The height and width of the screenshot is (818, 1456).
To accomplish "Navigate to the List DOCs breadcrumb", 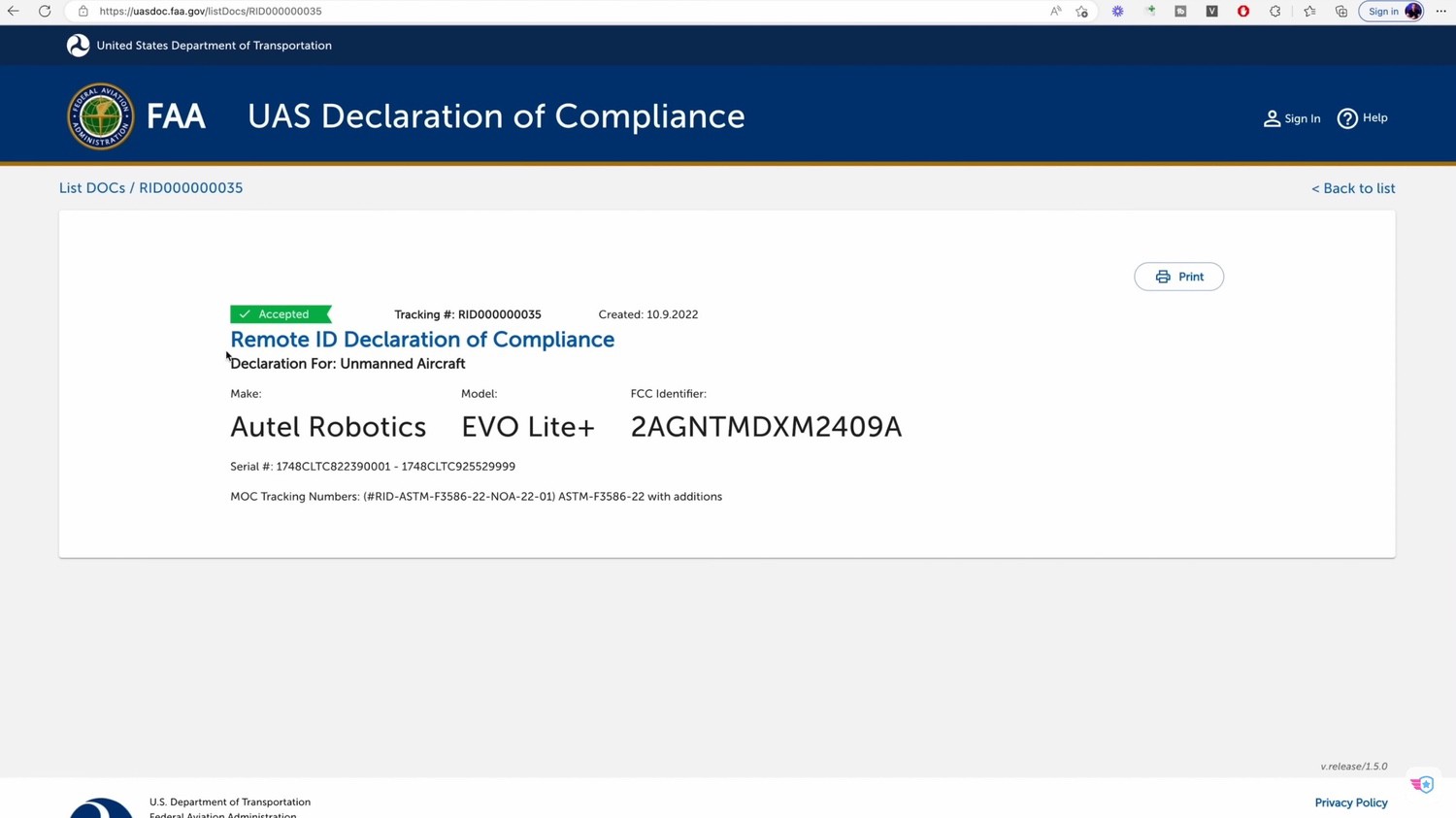I will pyautogui.click(x=91, y=187).
